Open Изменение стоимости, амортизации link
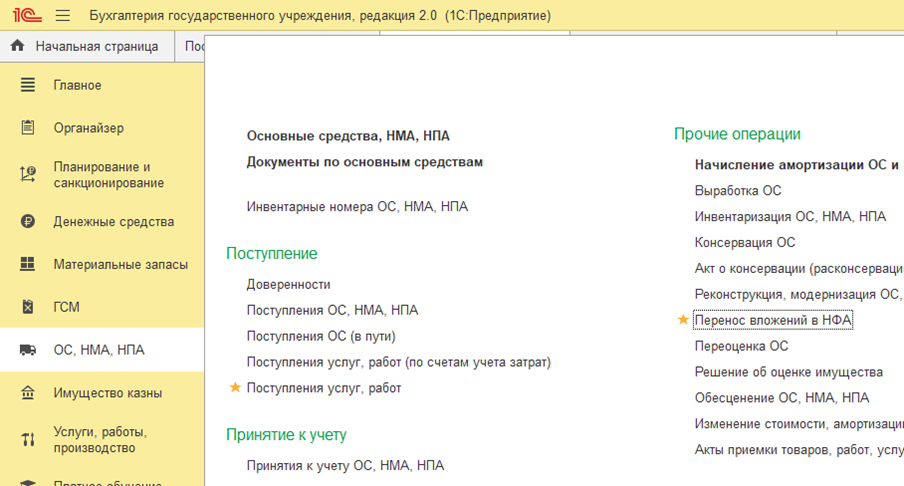Image resolution: width=904 pixels, height=486 pixels. 799,424
